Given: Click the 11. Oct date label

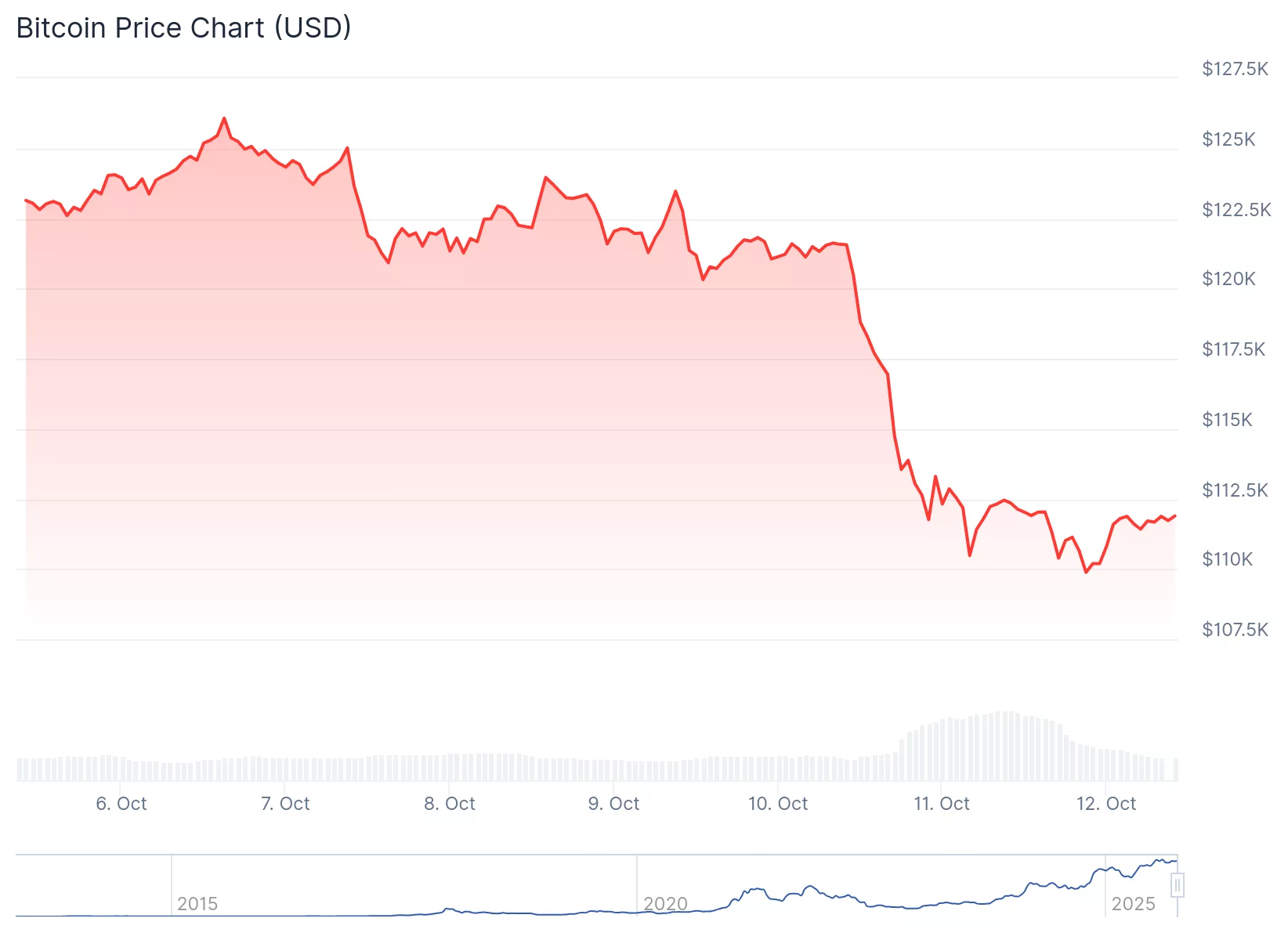Looking at the screenshot, I should 942,804.
